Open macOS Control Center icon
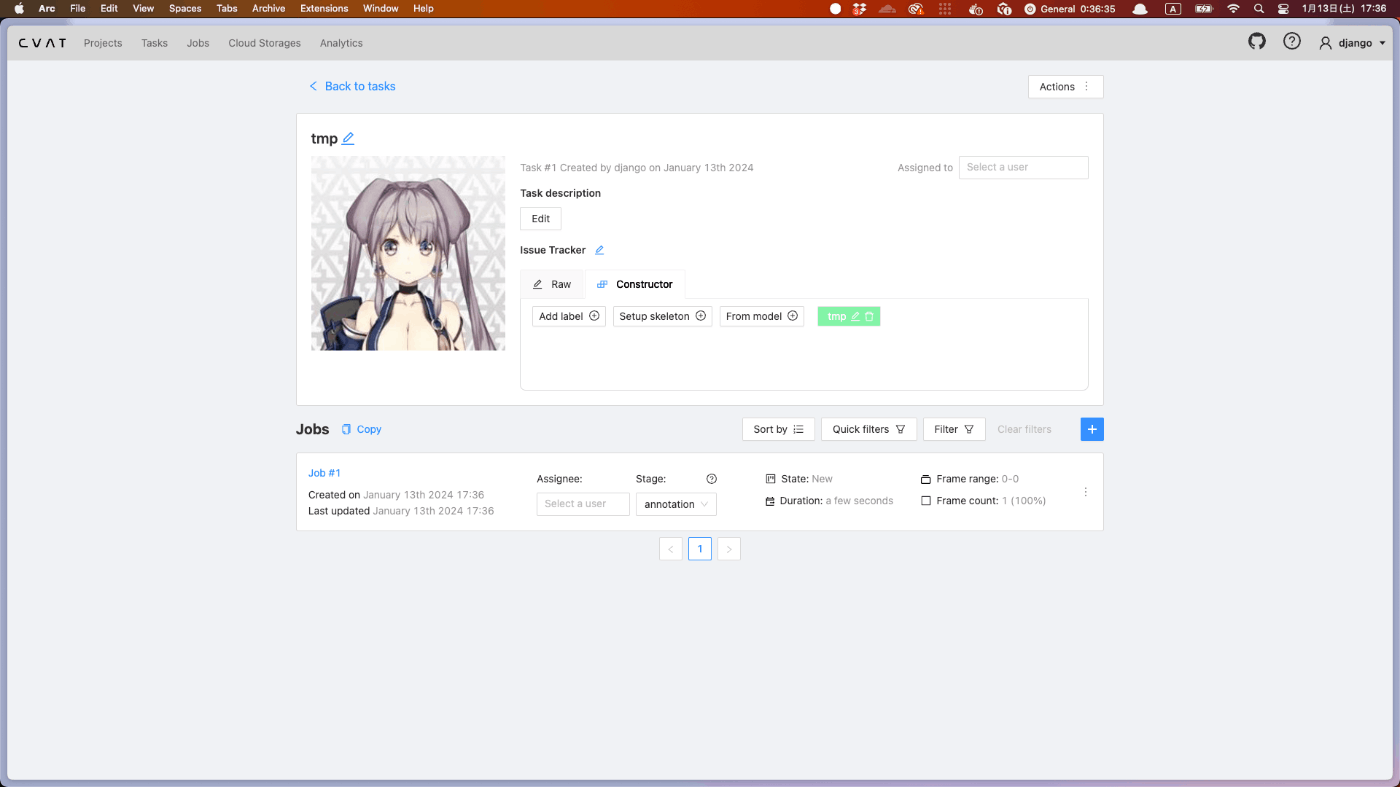 (1283, 8)
